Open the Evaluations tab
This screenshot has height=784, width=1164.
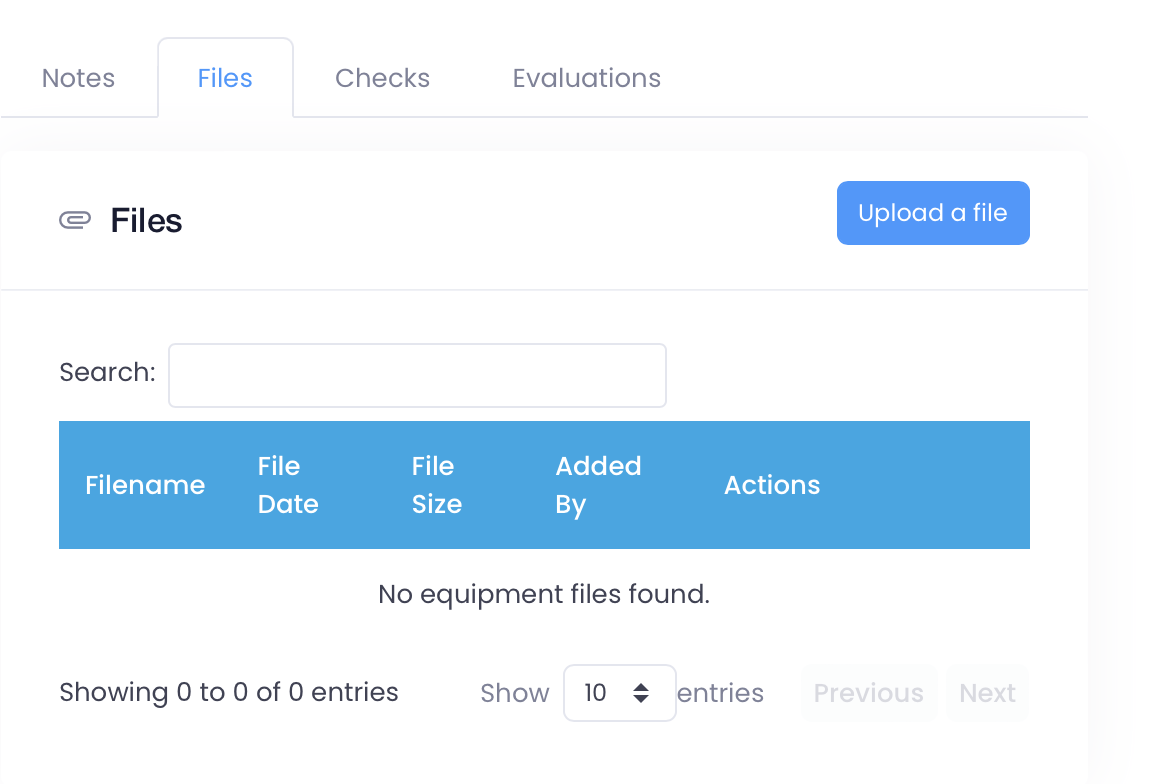[x=587, y=77]
